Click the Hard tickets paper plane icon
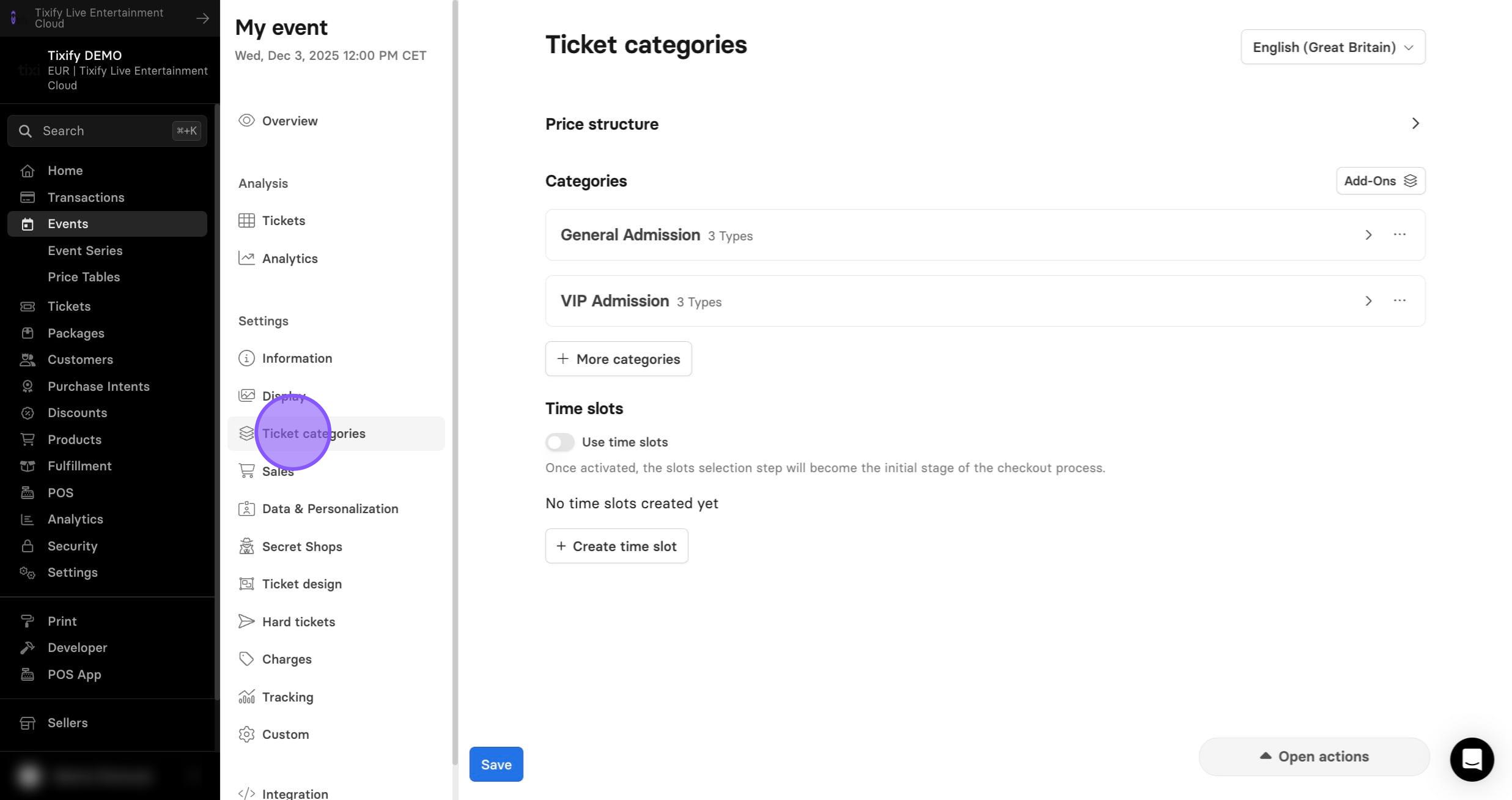Image resolution: width=1512 pixels, height=800 pixels. point(246,621)
